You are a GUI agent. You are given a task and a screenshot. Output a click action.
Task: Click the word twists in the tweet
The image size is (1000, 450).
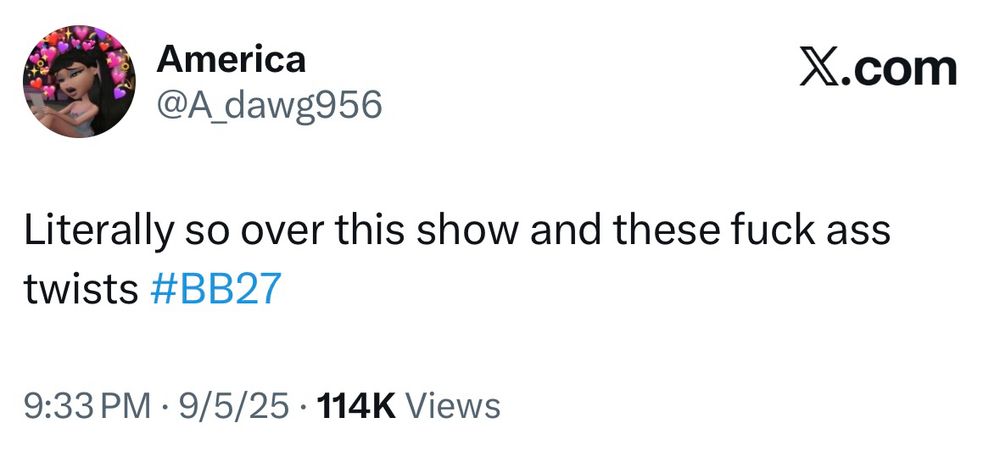click(x=81, y=290)
